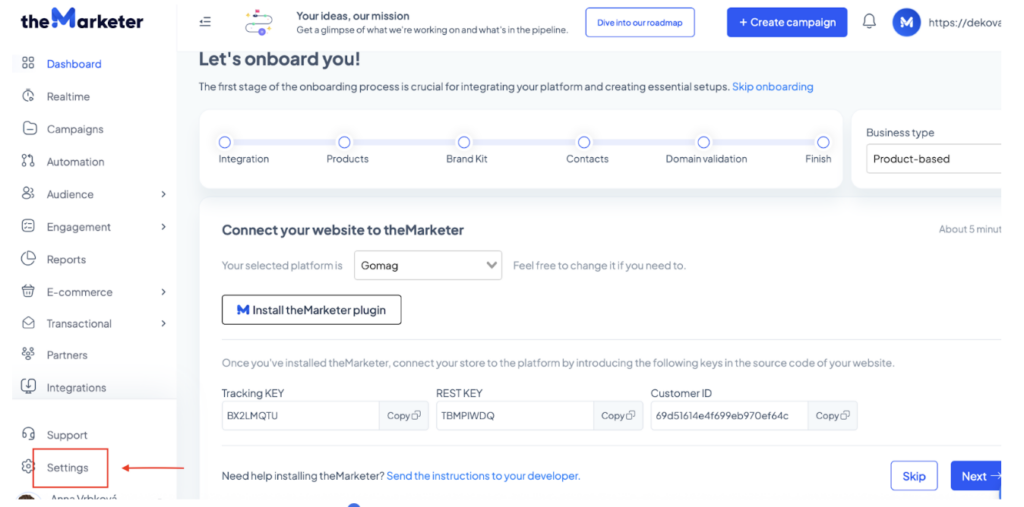Click the Automation icon in sidebar
The height and width of the screenshot is (507, 1024).
(28, 161)
